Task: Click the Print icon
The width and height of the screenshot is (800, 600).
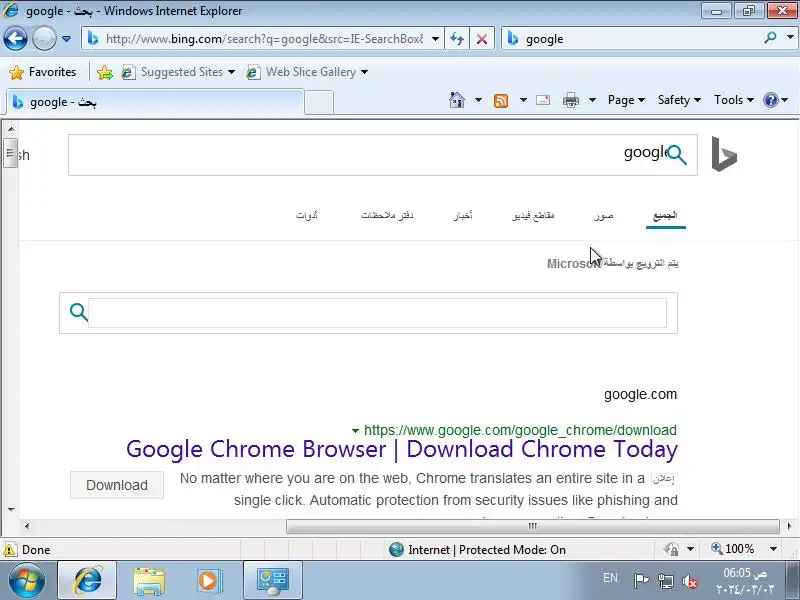Action: [x=570, y=100]
